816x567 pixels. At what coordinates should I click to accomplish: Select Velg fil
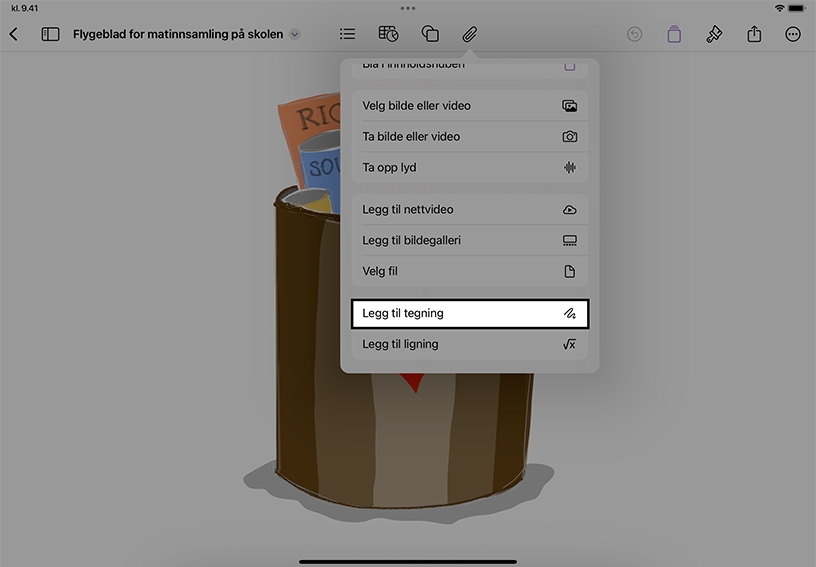(470, 271)
